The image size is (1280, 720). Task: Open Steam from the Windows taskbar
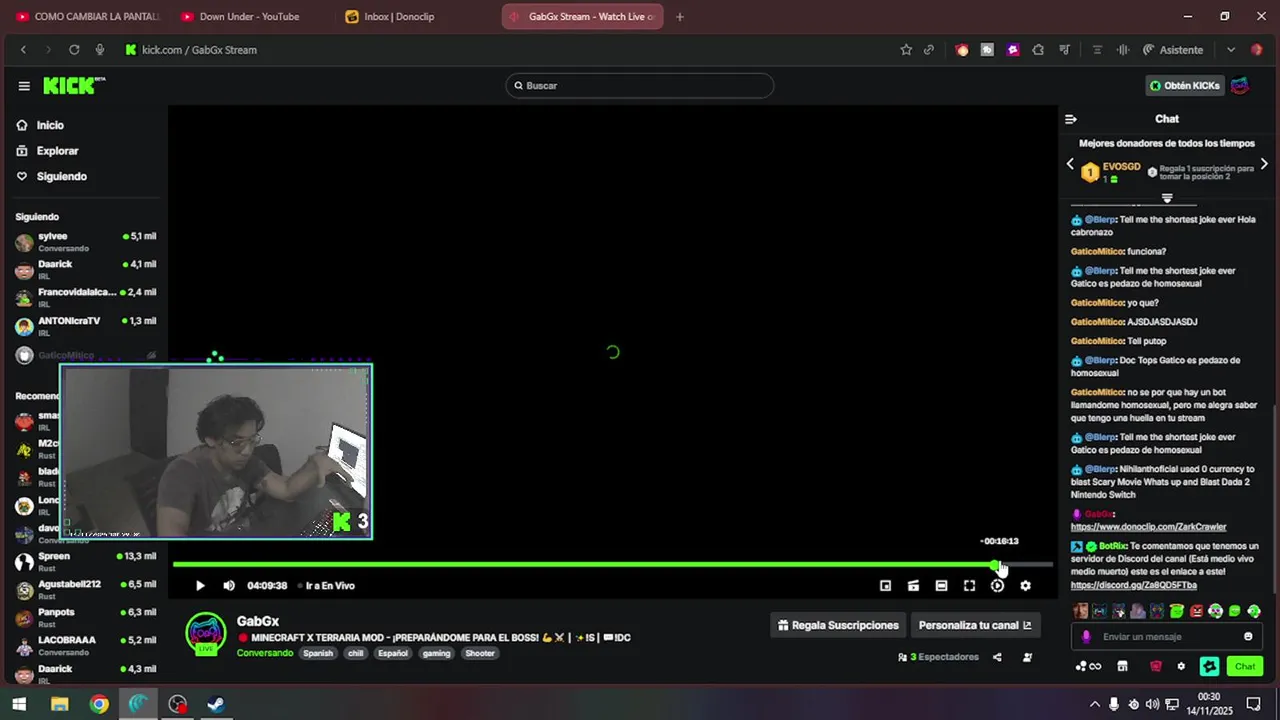coord(216,704)
